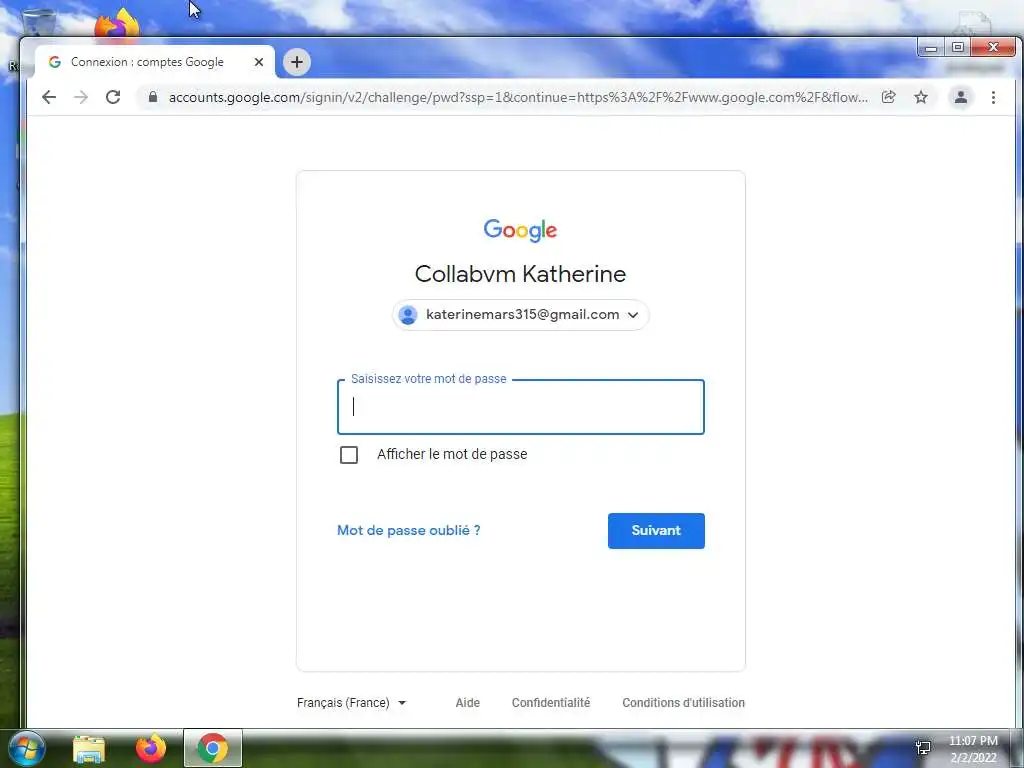Viewport: 1024px width, 768px height.
Task: Launch Firefox from the taskbar
Action: click(x=151, y=749)
